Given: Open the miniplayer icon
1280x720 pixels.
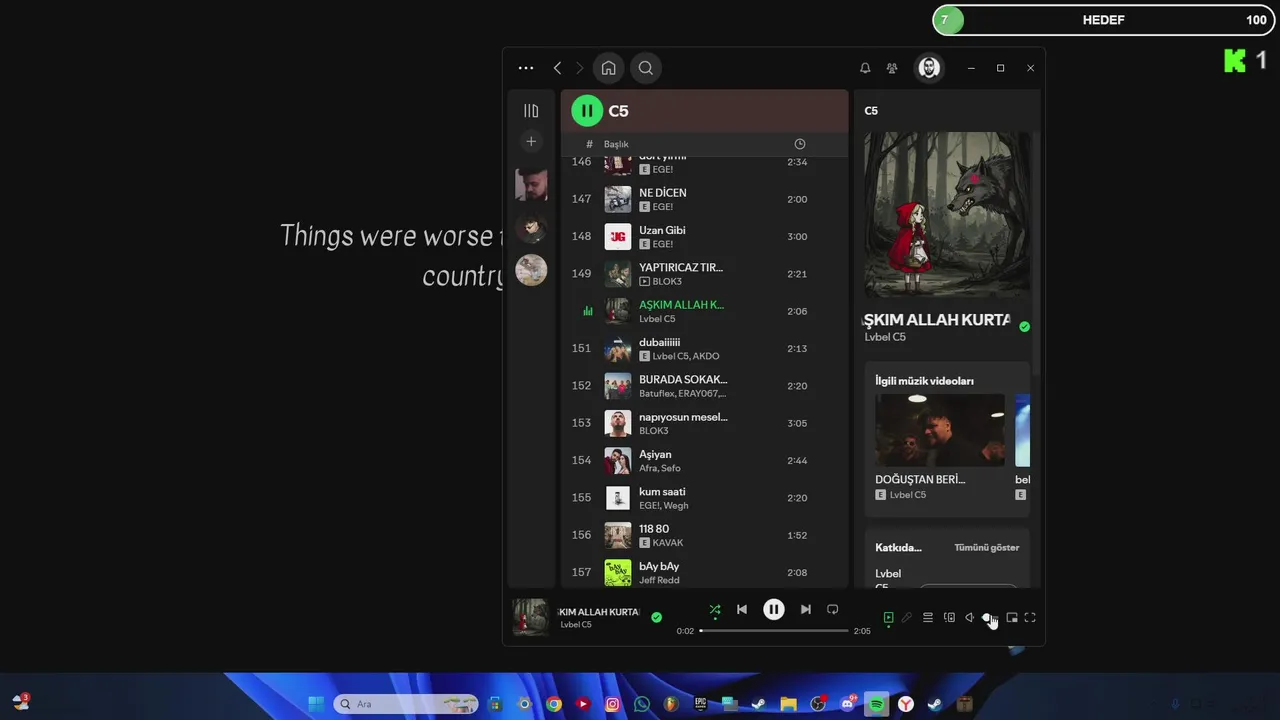Looking at the screenshot, I should pyautogui.click(x=1012, y=618).
